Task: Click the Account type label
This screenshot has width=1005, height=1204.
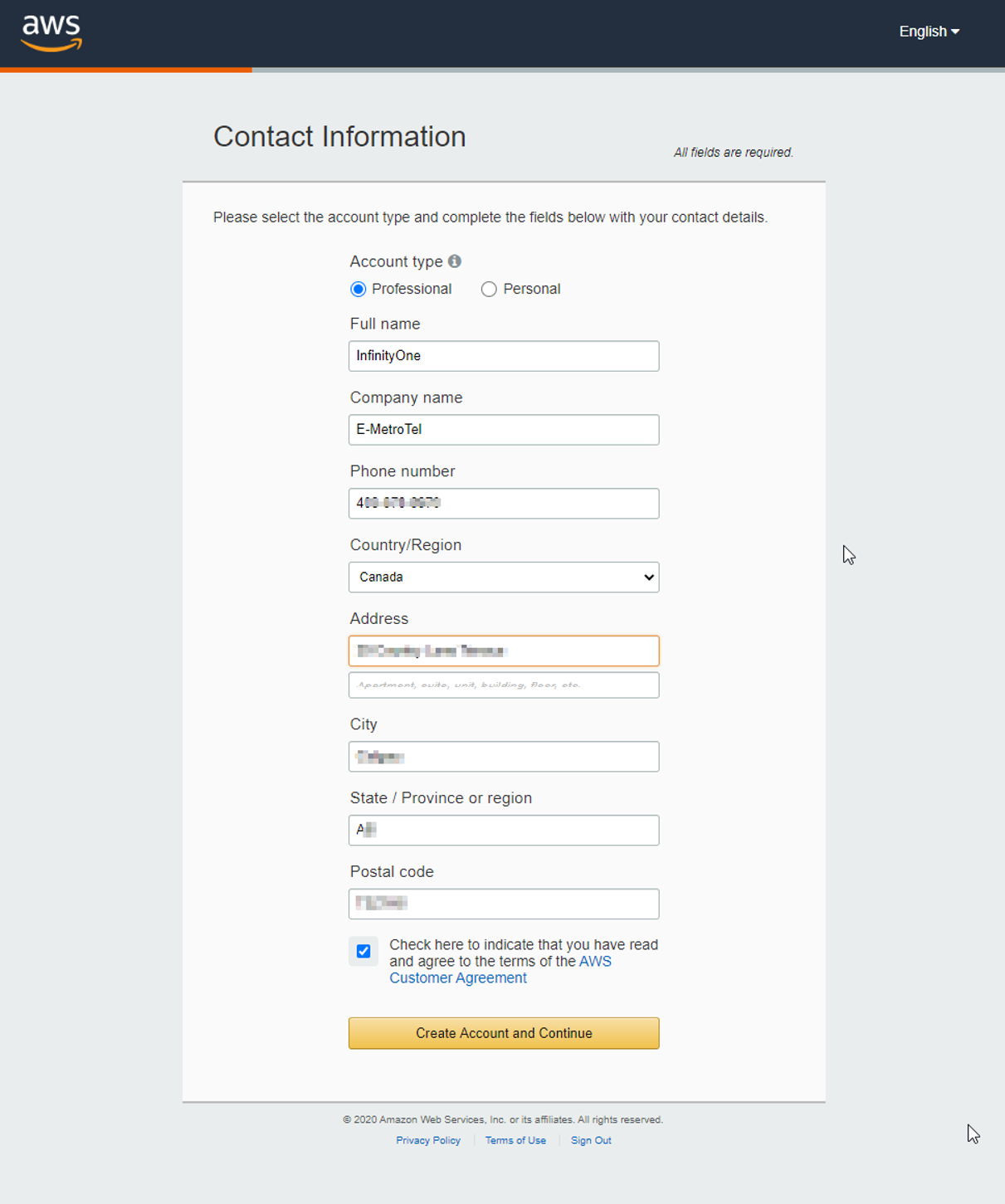Action: point(396,261)
